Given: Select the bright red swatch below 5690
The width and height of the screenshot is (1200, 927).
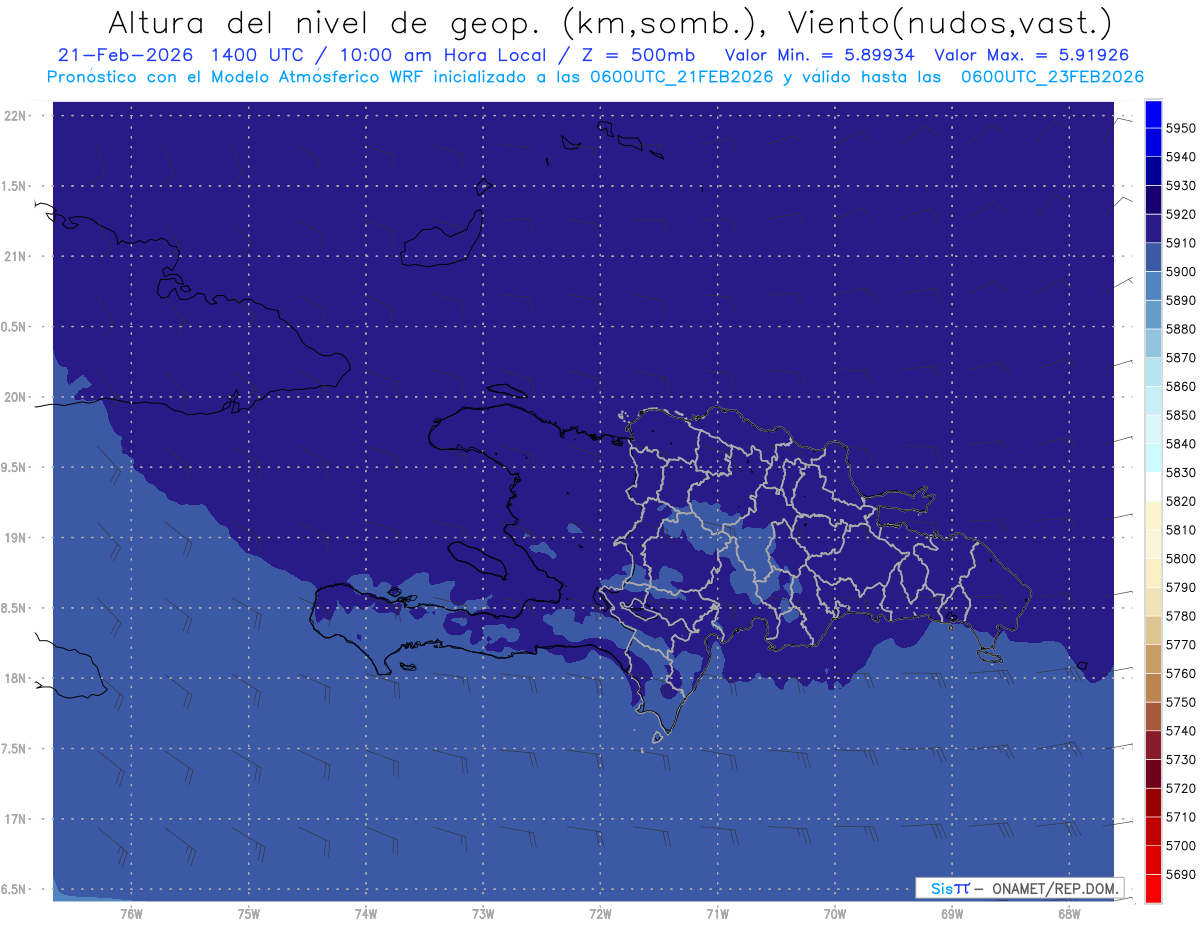Looking at the screenshot, I should coord(1152,888).
